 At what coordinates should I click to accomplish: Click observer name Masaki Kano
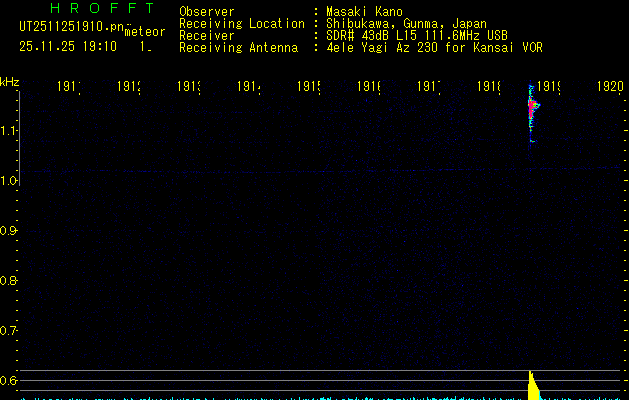(x=364, y=11)
